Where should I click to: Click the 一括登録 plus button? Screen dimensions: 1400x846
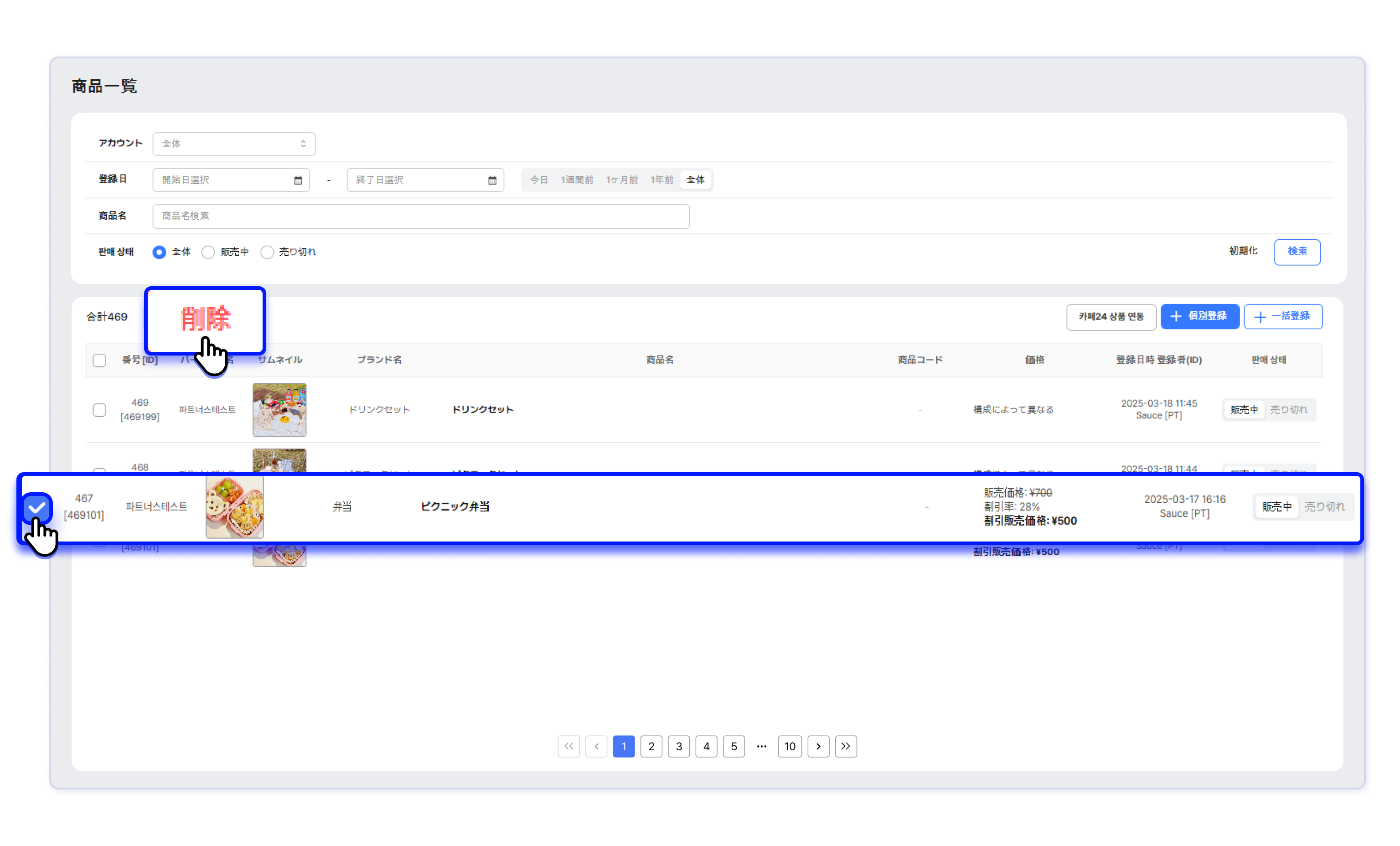pyautogui.click(x=1283, y=316)
